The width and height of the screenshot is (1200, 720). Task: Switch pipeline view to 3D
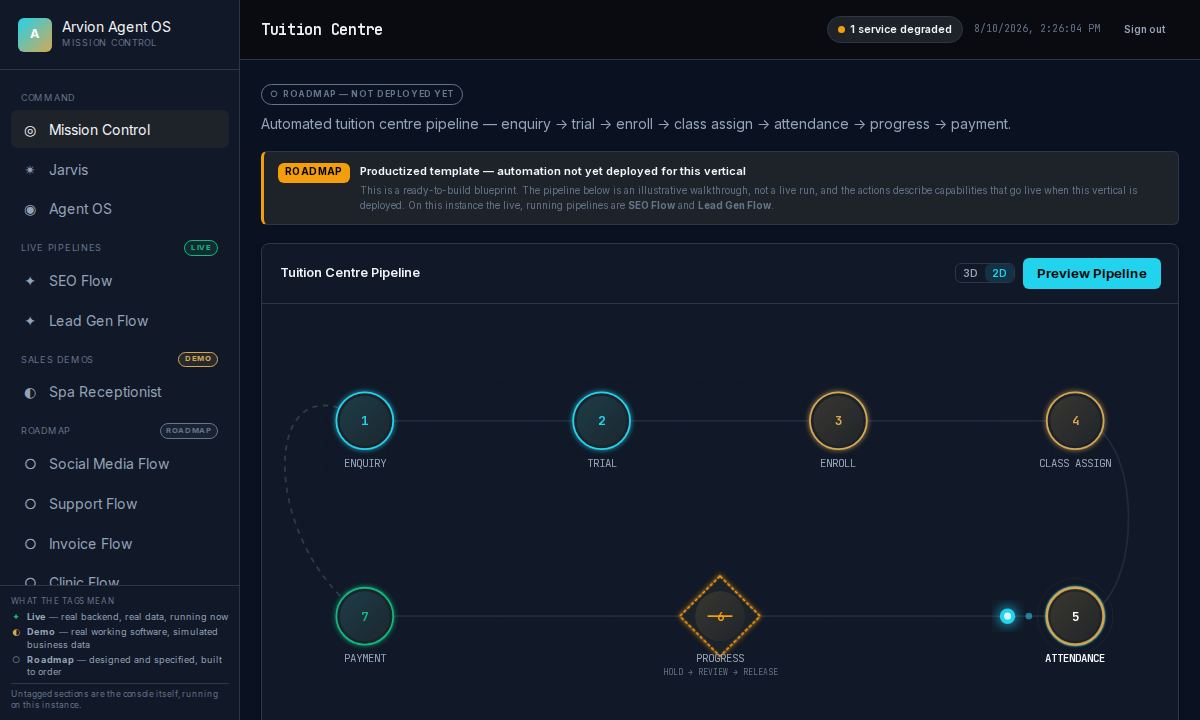tap(970, 273)
